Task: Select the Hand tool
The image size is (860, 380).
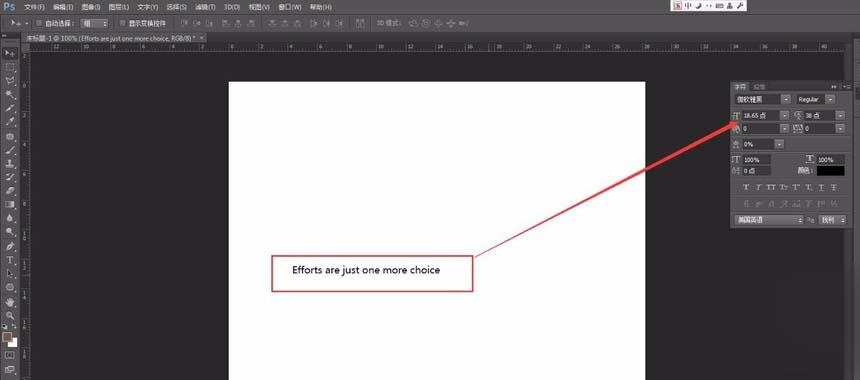Action: [x=10, y=302]
